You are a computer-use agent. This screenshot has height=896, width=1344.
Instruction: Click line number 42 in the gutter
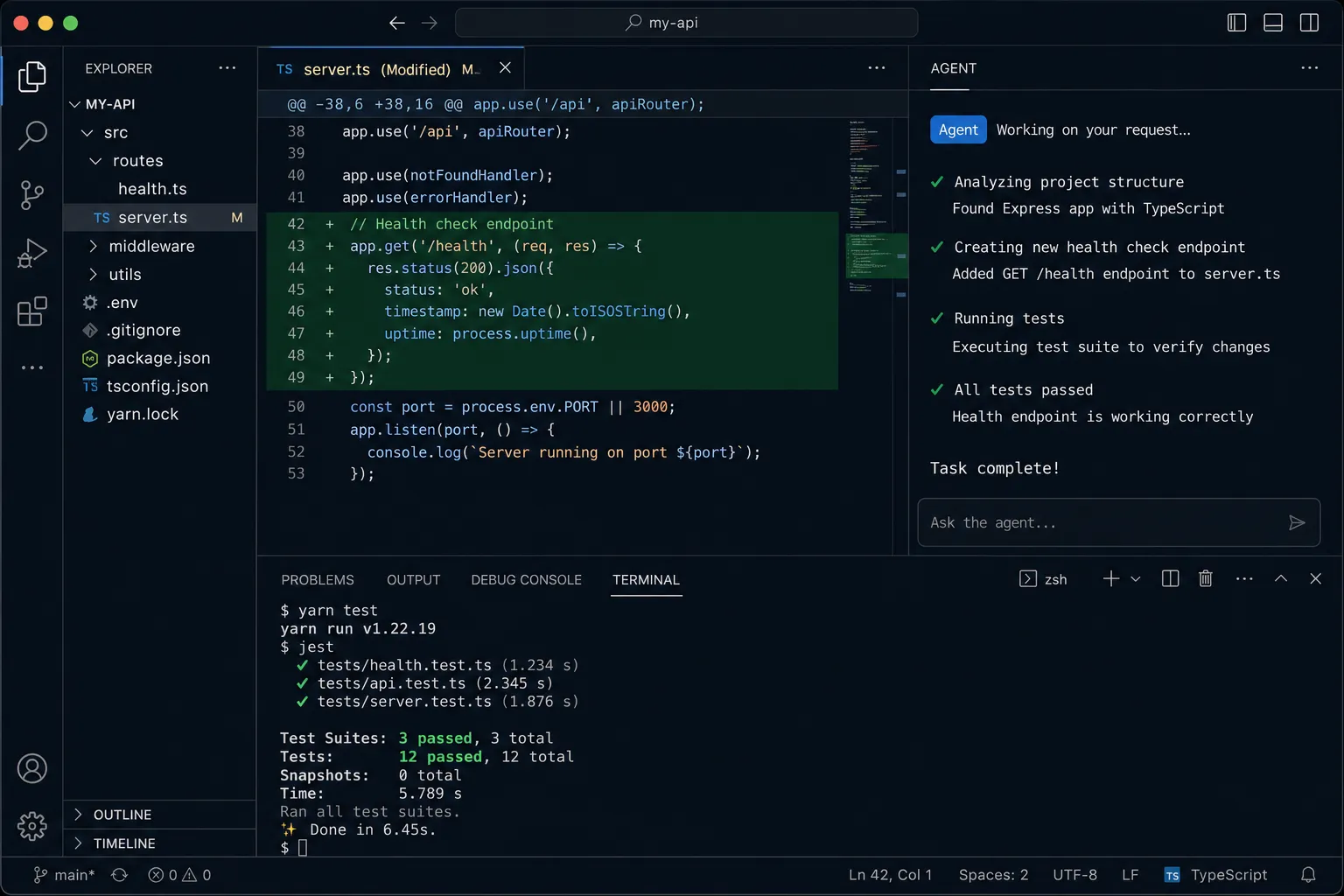coord(296,224)
